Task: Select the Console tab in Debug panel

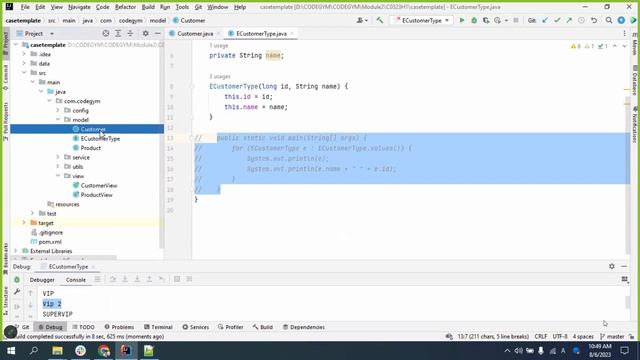Action: click(x=76, y=280)
